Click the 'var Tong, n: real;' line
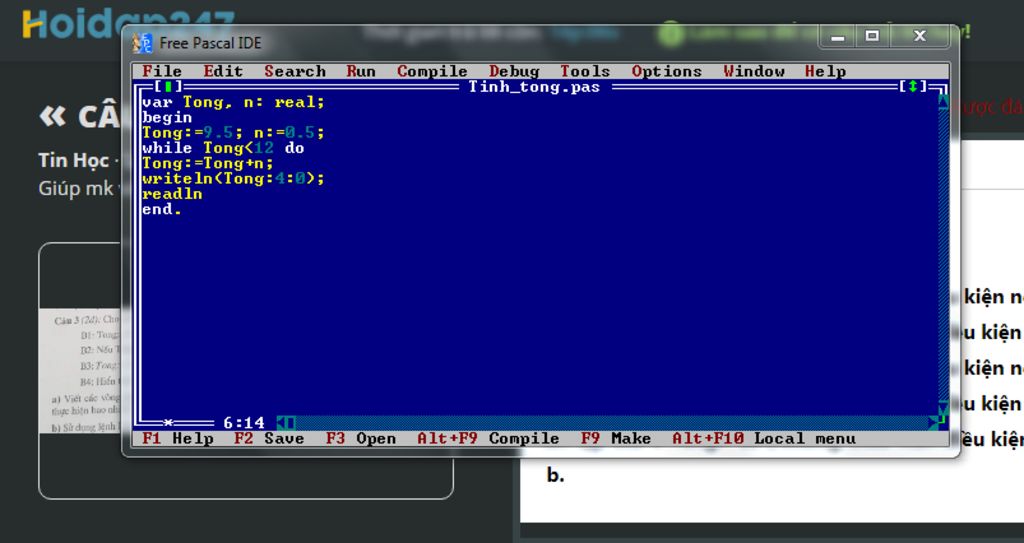 [233, 102]
